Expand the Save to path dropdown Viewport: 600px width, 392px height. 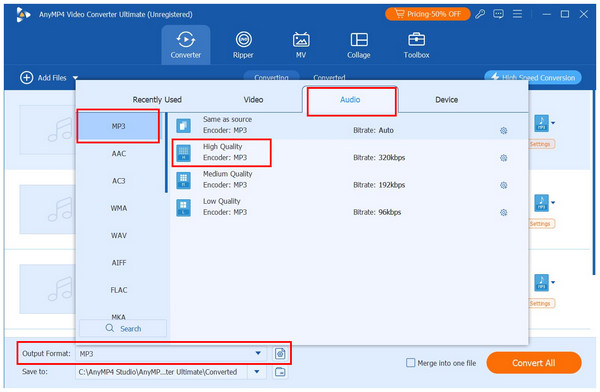click(257, 372)
